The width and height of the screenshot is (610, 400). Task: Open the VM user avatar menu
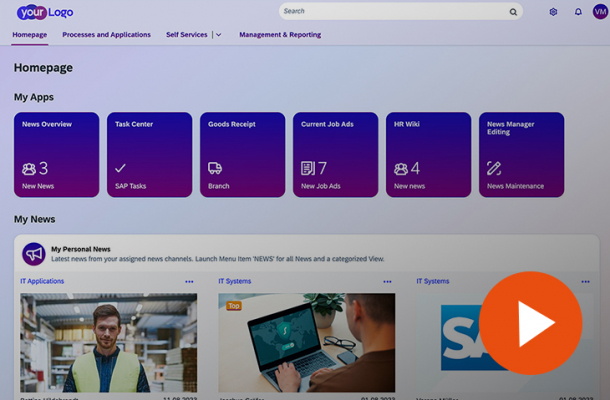pos(600,12)
